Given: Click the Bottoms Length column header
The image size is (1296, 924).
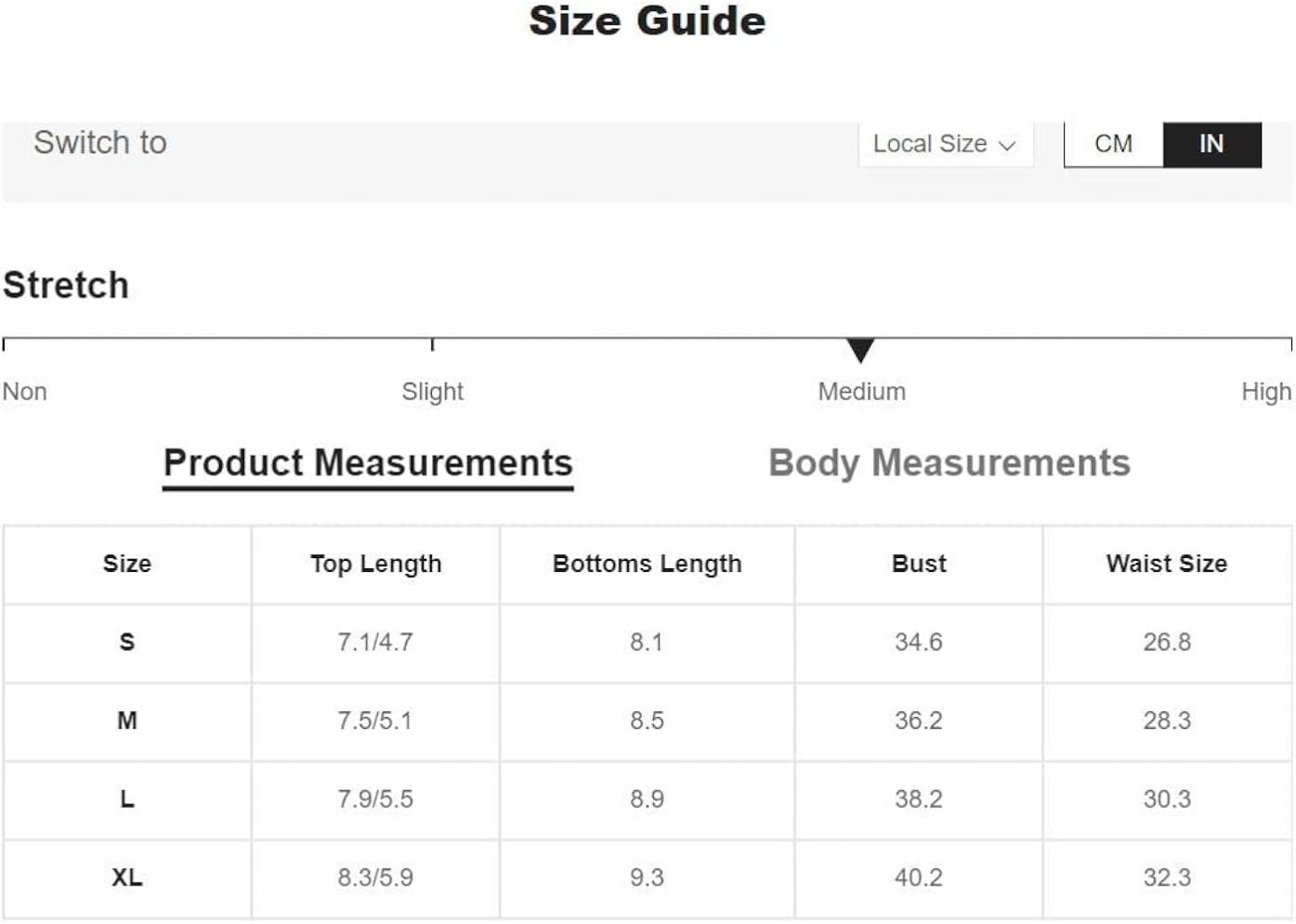Looking at the screenshot, I should (647, 564).
